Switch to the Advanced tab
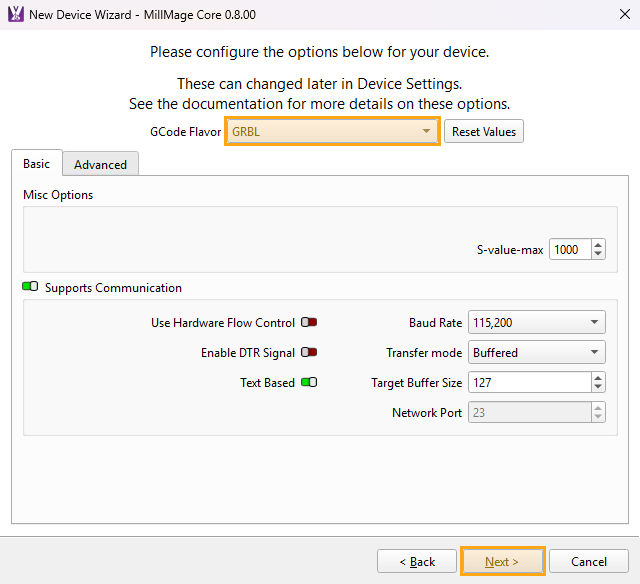The height and width of the screenshot is (584, 640). 100,165
